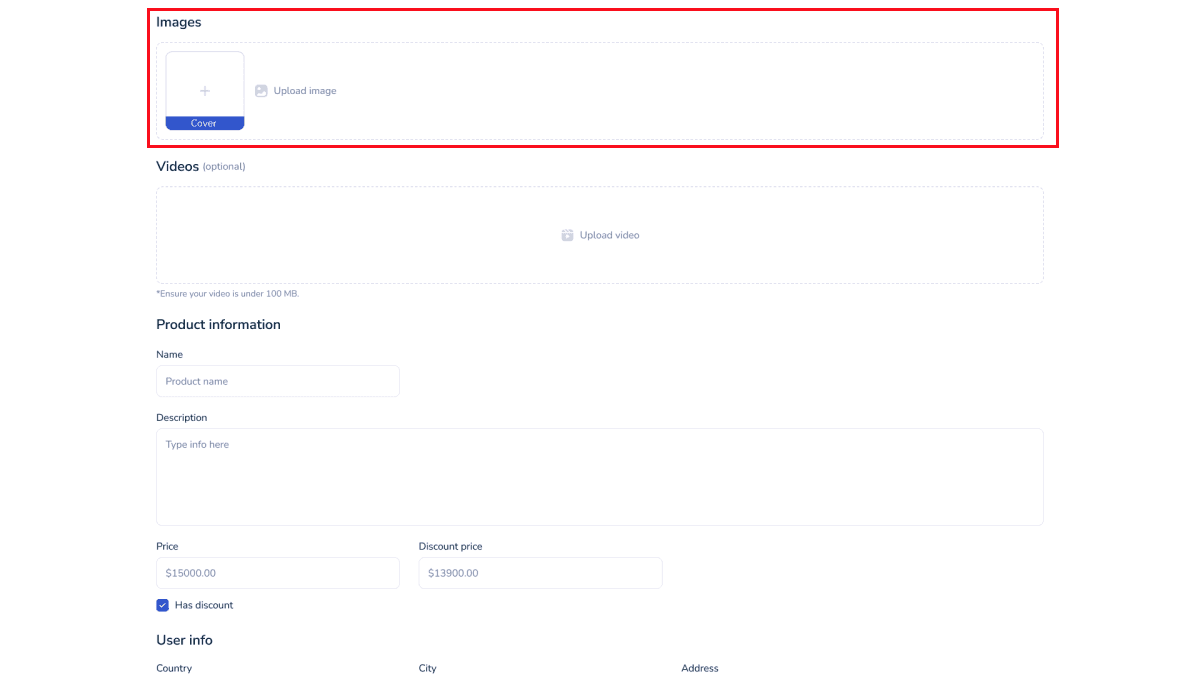The width and height of the screenshot is (1200, 675).
Task: Select the Price input field
Action: tap(277, 573)
